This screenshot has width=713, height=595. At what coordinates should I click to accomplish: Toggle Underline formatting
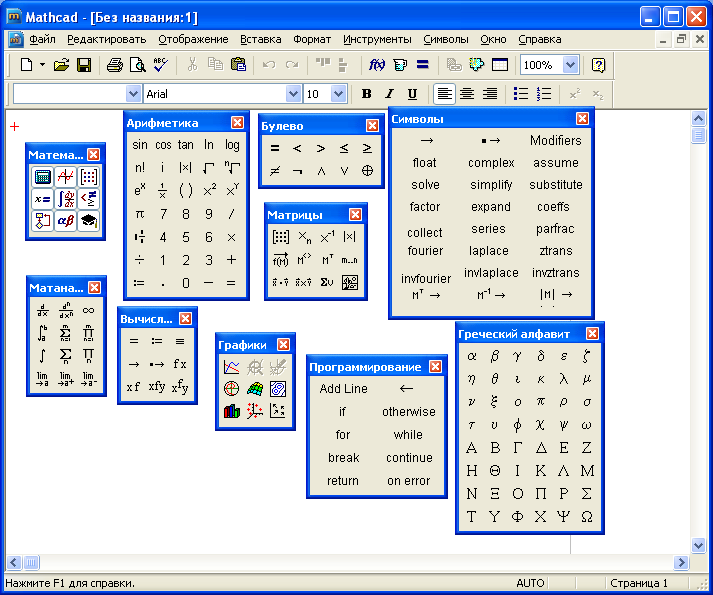412,94
